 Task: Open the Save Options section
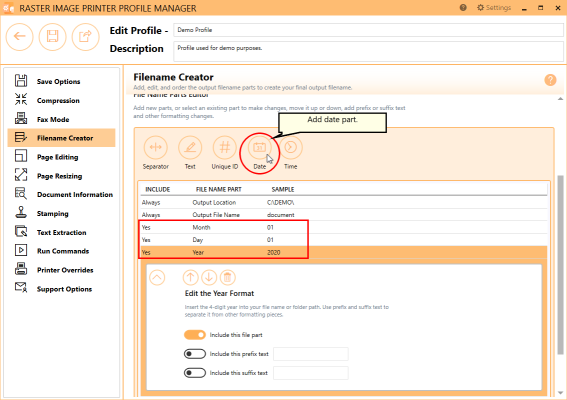[61, 81]
